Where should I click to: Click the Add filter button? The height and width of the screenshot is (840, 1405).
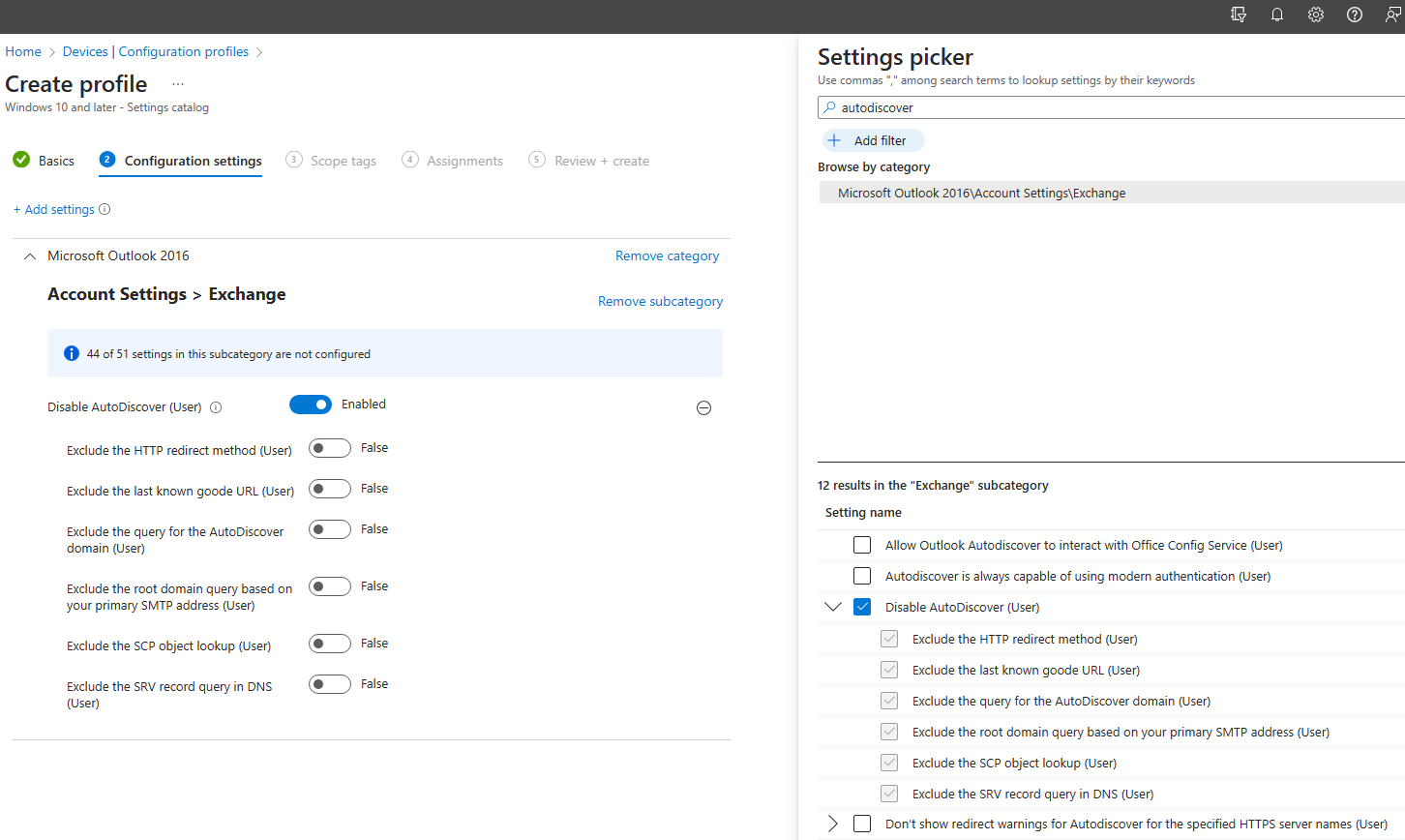[874, 140]
